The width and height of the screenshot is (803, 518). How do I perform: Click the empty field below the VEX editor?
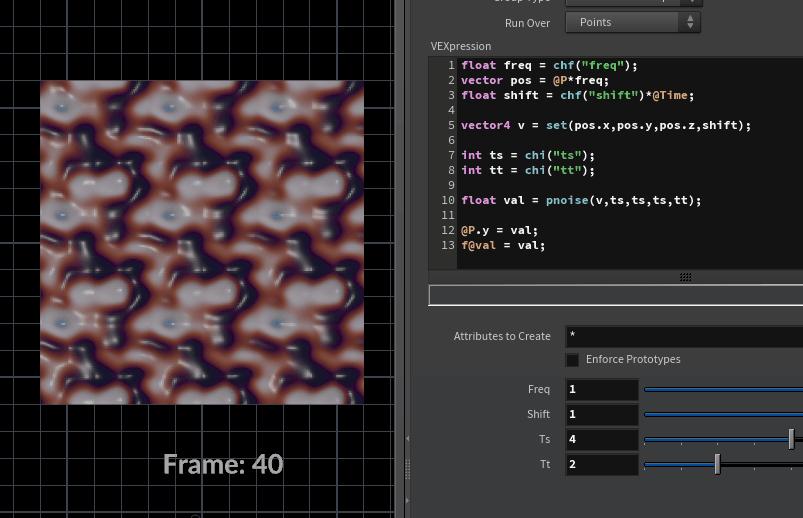[615, 295]
